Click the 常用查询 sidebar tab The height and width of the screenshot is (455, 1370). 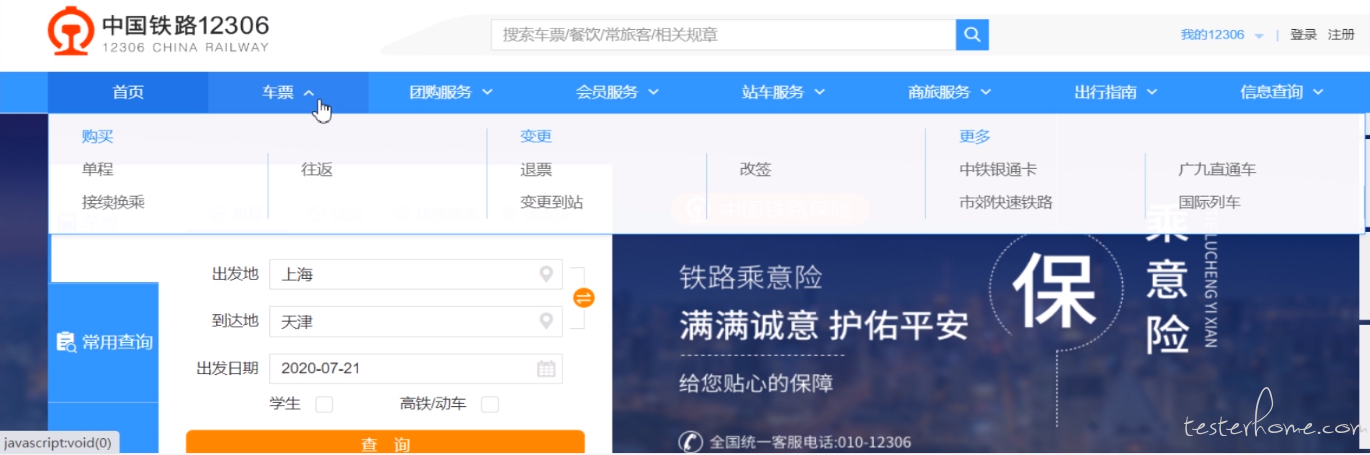103,342
